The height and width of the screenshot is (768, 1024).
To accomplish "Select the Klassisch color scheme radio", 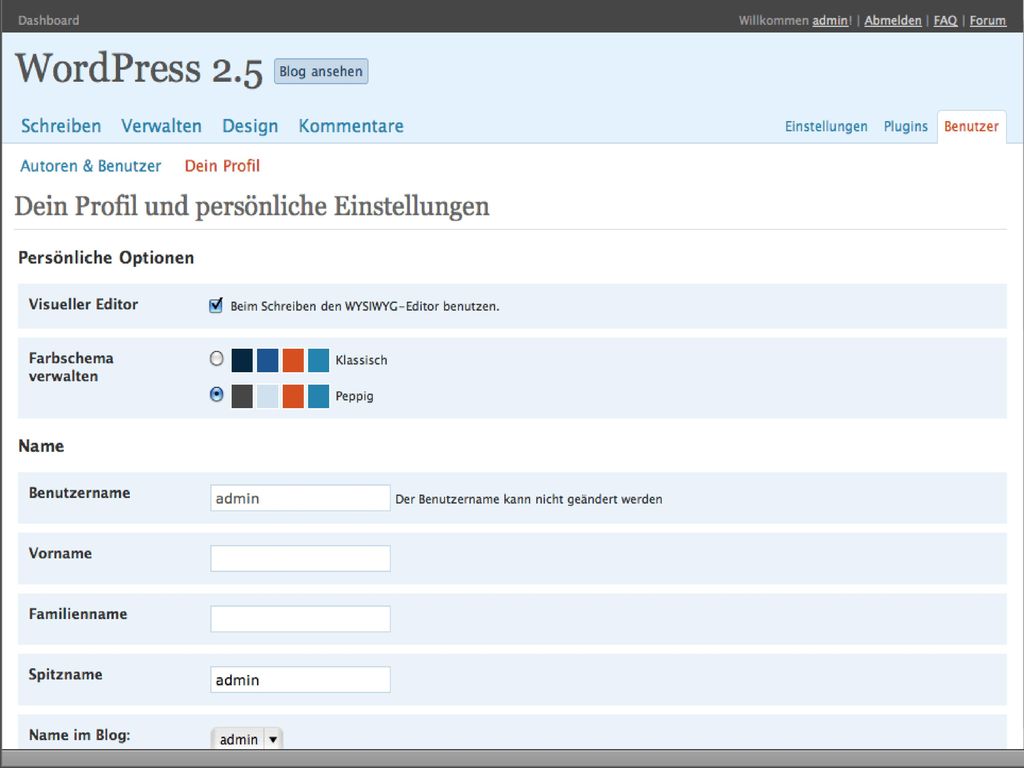I will [216, 359].
